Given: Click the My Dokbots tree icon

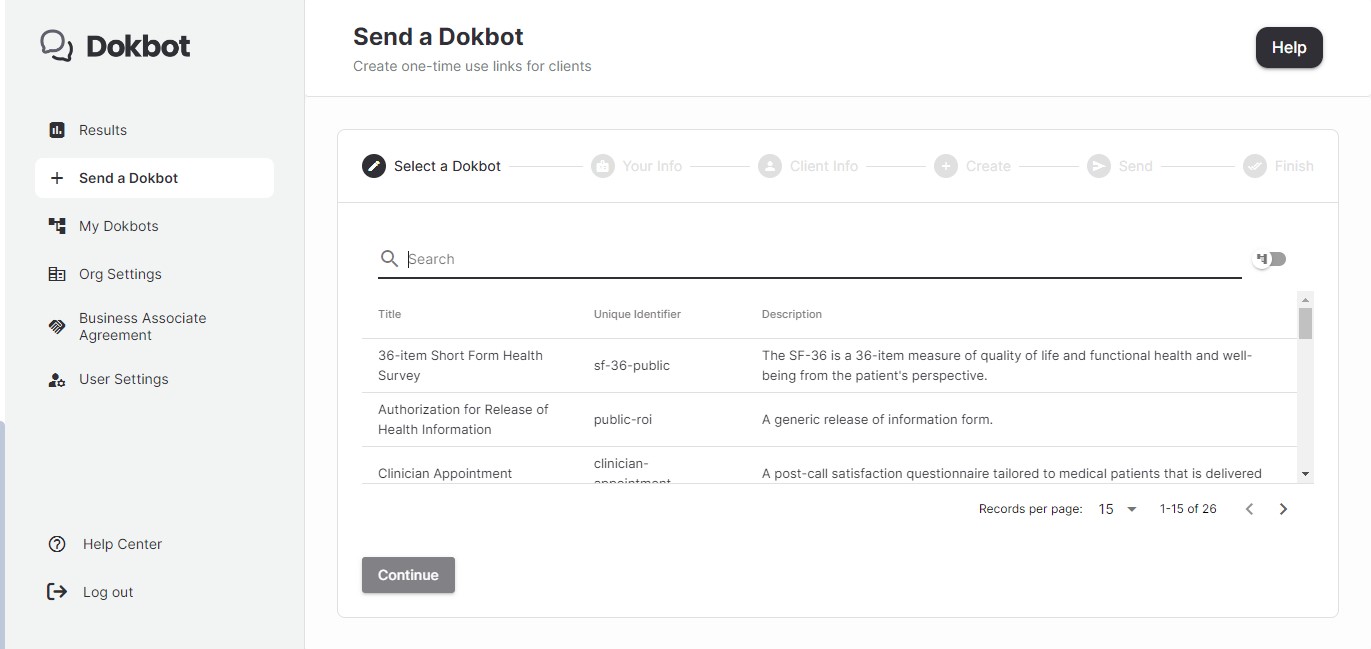Looking at the screenshot, I should coord(57,226).
